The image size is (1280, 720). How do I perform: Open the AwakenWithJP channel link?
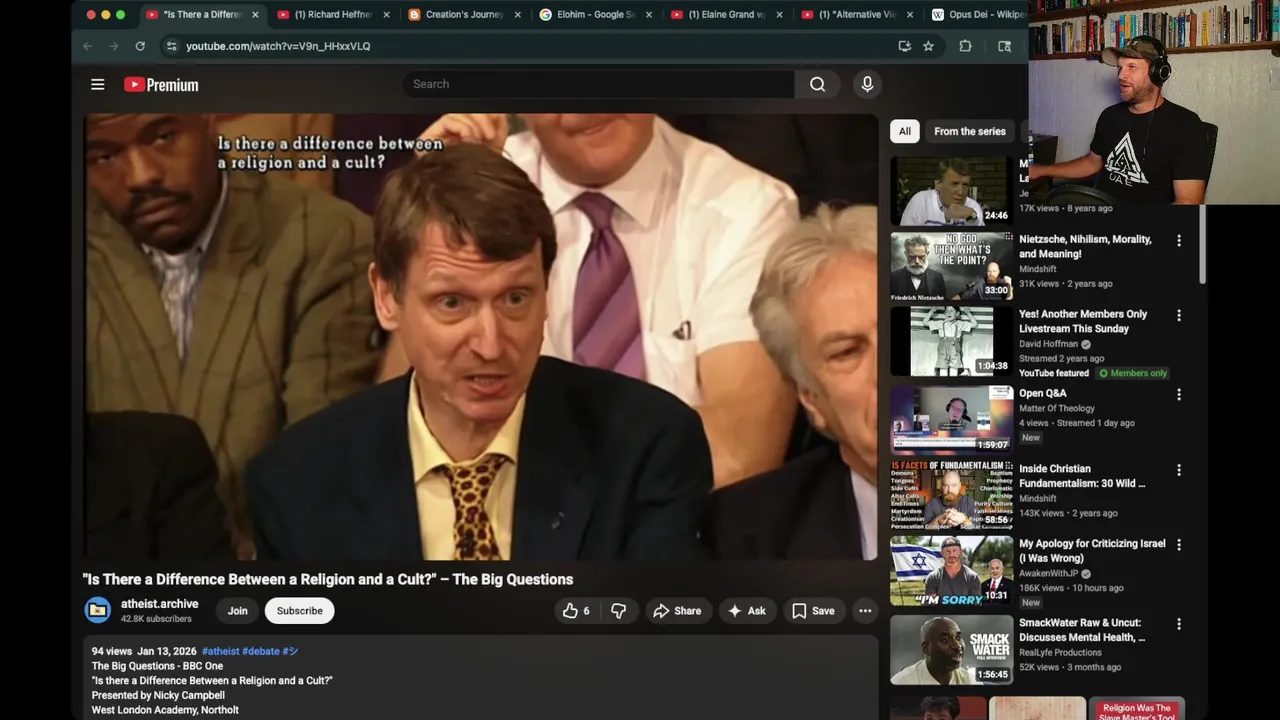1049,574
